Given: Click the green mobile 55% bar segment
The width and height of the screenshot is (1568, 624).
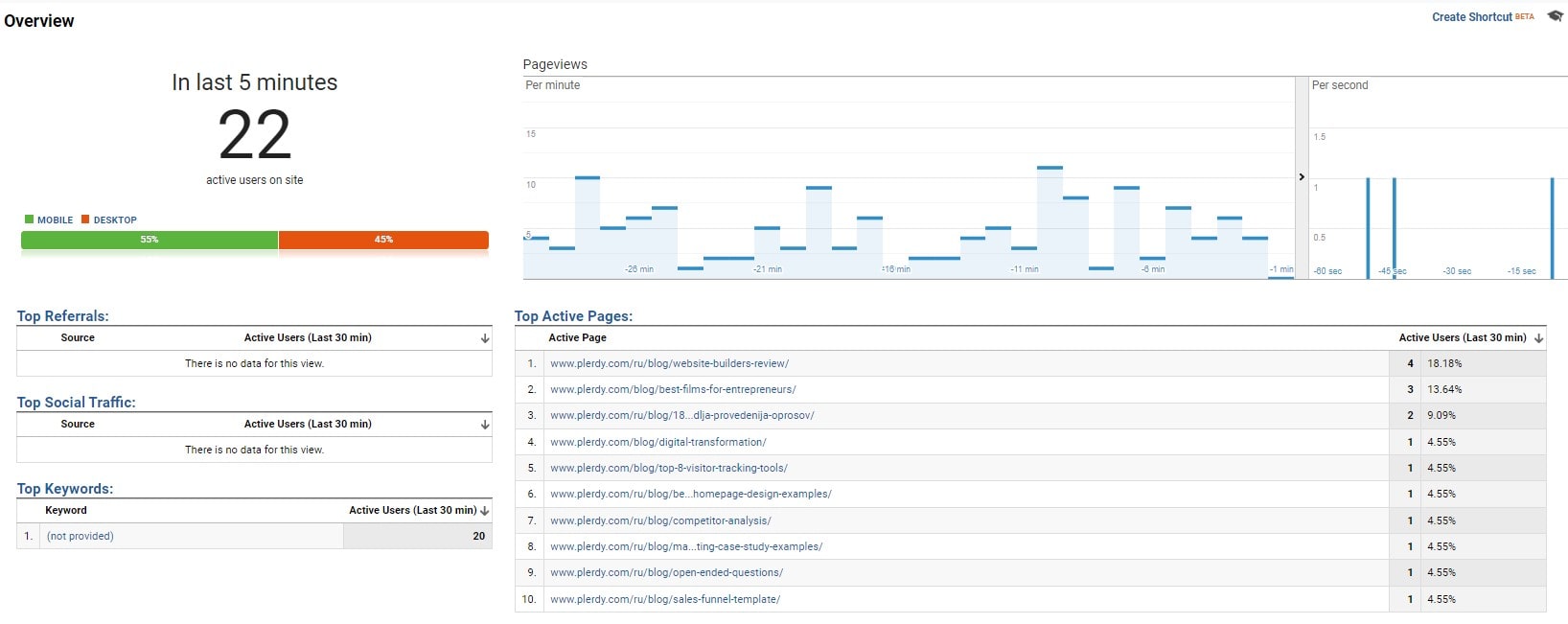Looking at the screenshot, I should pyautogui.click(x=150, y=240).
